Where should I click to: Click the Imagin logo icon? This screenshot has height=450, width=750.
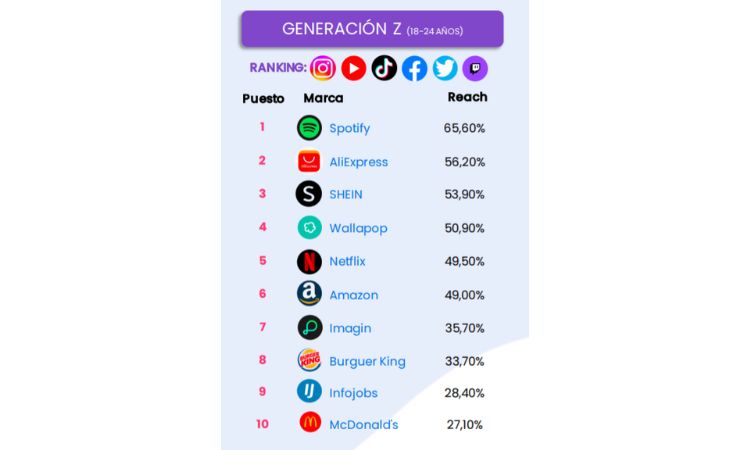(309, 328)
